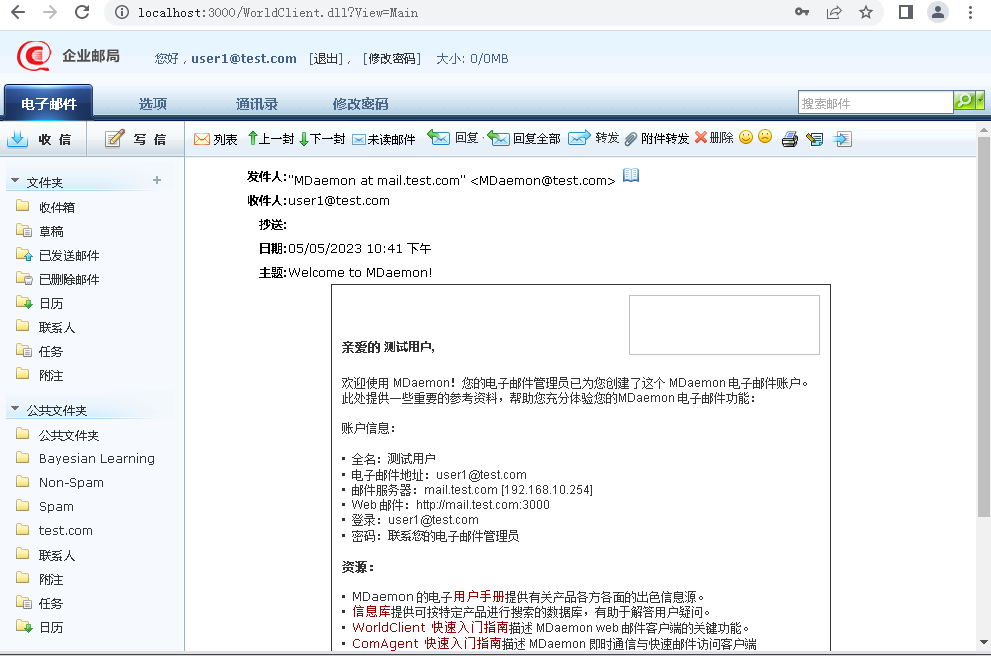Log out using the 退出 link
The image size is (991, 656).
click(326, 59)
